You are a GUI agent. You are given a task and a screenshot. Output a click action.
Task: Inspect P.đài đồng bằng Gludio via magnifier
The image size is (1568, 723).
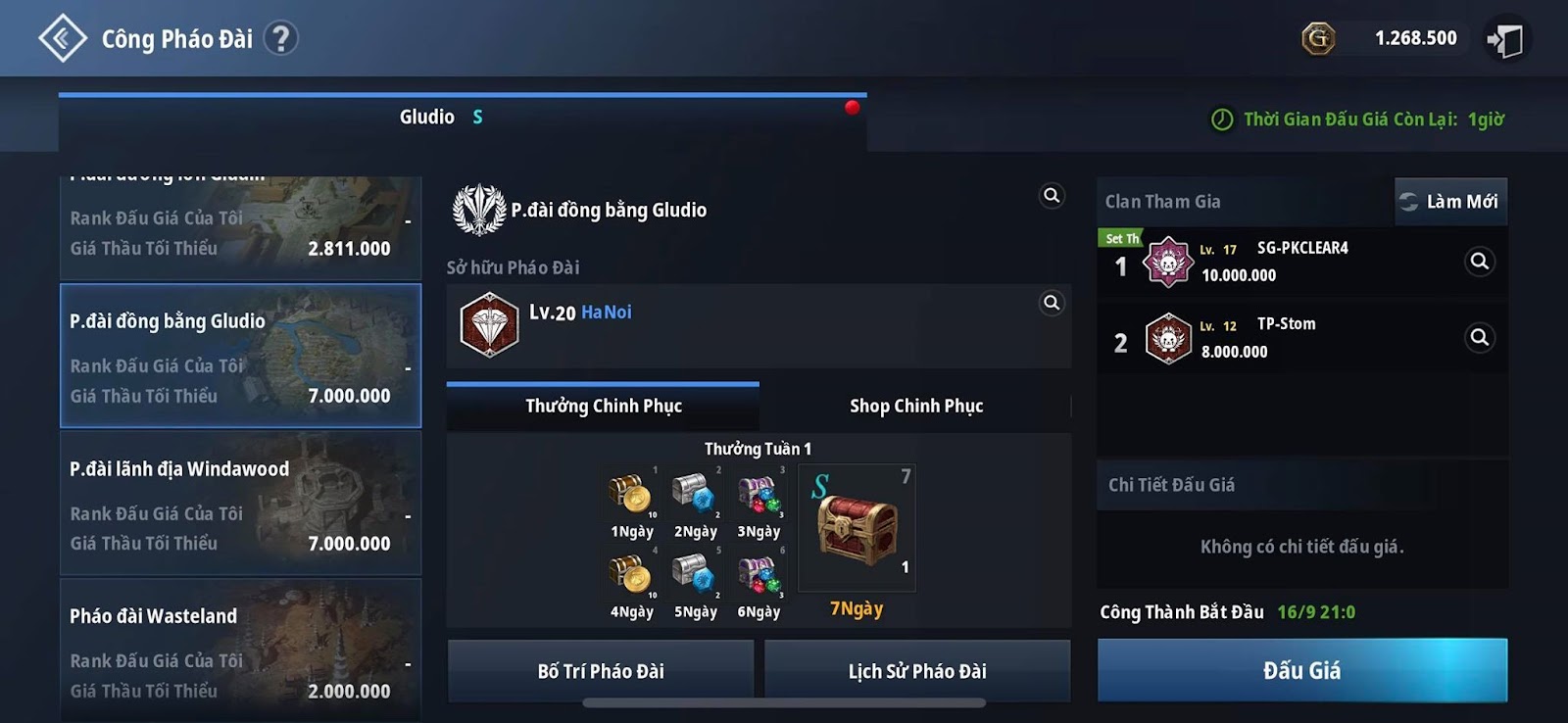1052,196
